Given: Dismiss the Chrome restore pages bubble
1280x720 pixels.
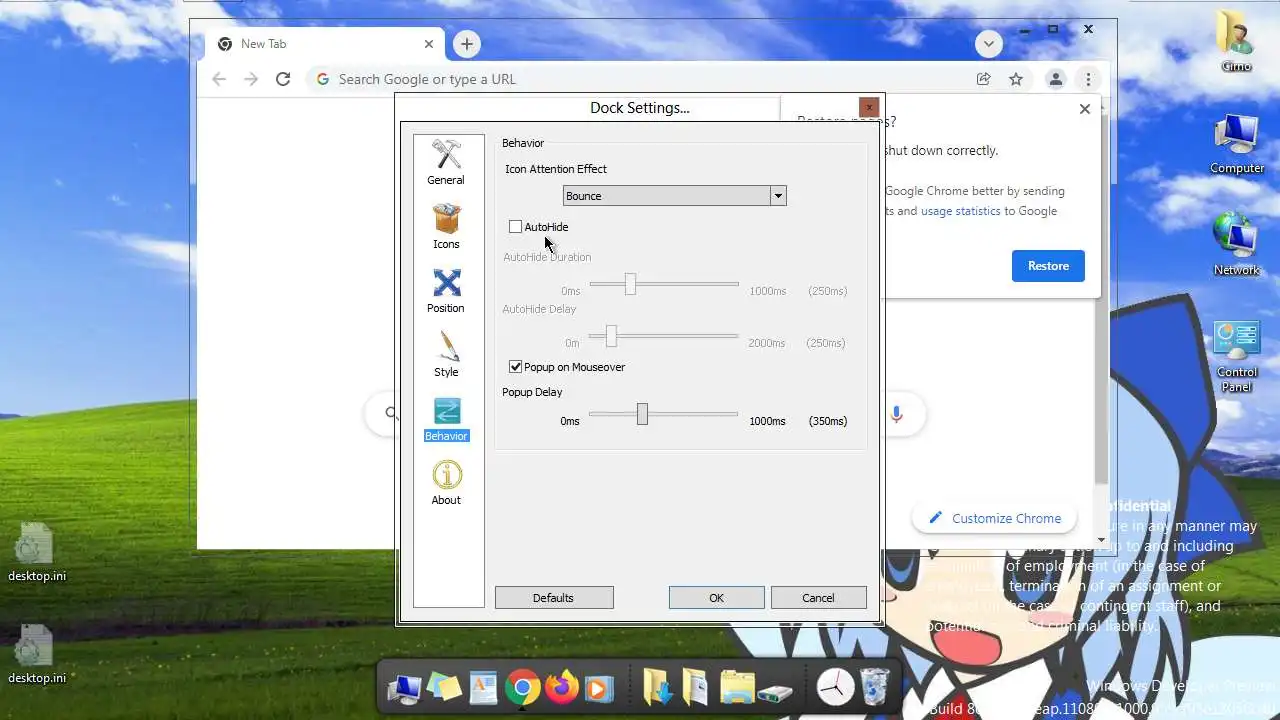Looking at the screenshot, I should 1085,109.
